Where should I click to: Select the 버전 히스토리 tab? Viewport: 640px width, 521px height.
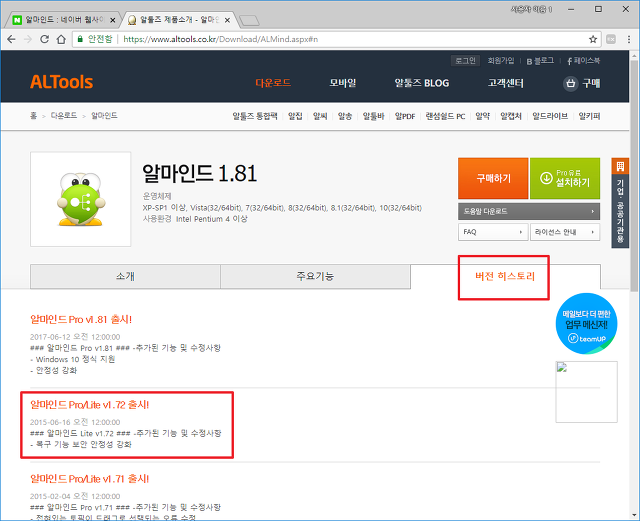click(505, 276)
